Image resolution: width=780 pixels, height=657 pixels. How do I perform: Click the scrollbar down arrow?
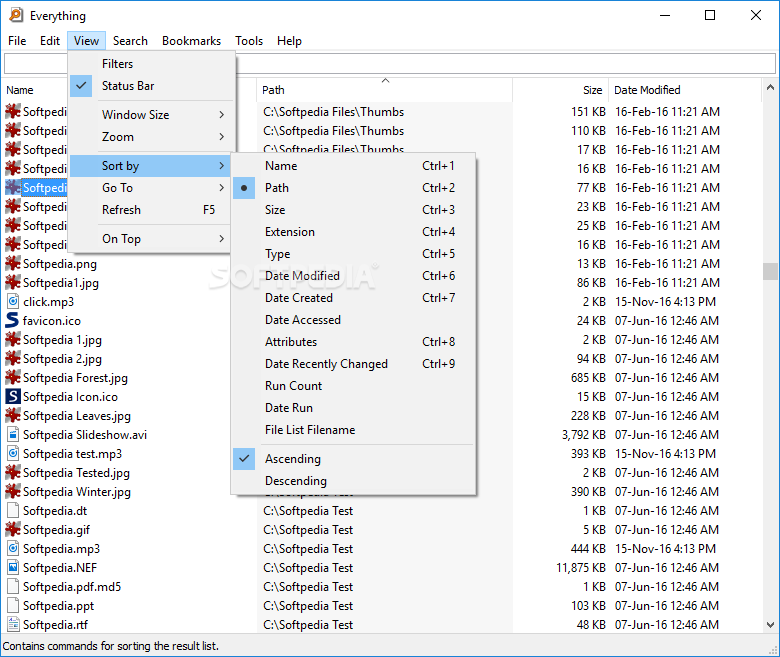pyautogui.click(x=770, y=625)
